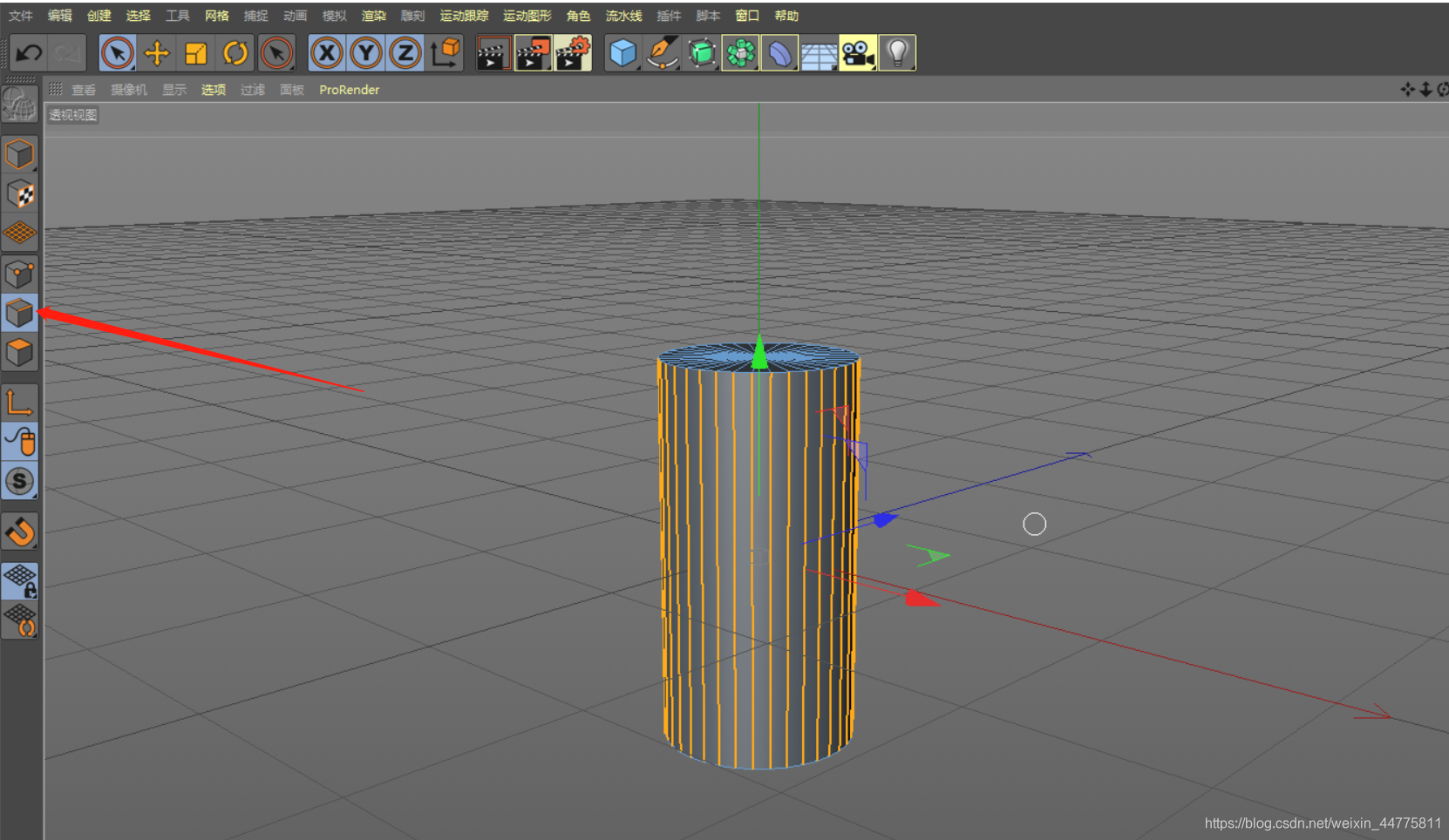Click the green array modeling icon
This screenshot has height=840, width=1449.
740,53
